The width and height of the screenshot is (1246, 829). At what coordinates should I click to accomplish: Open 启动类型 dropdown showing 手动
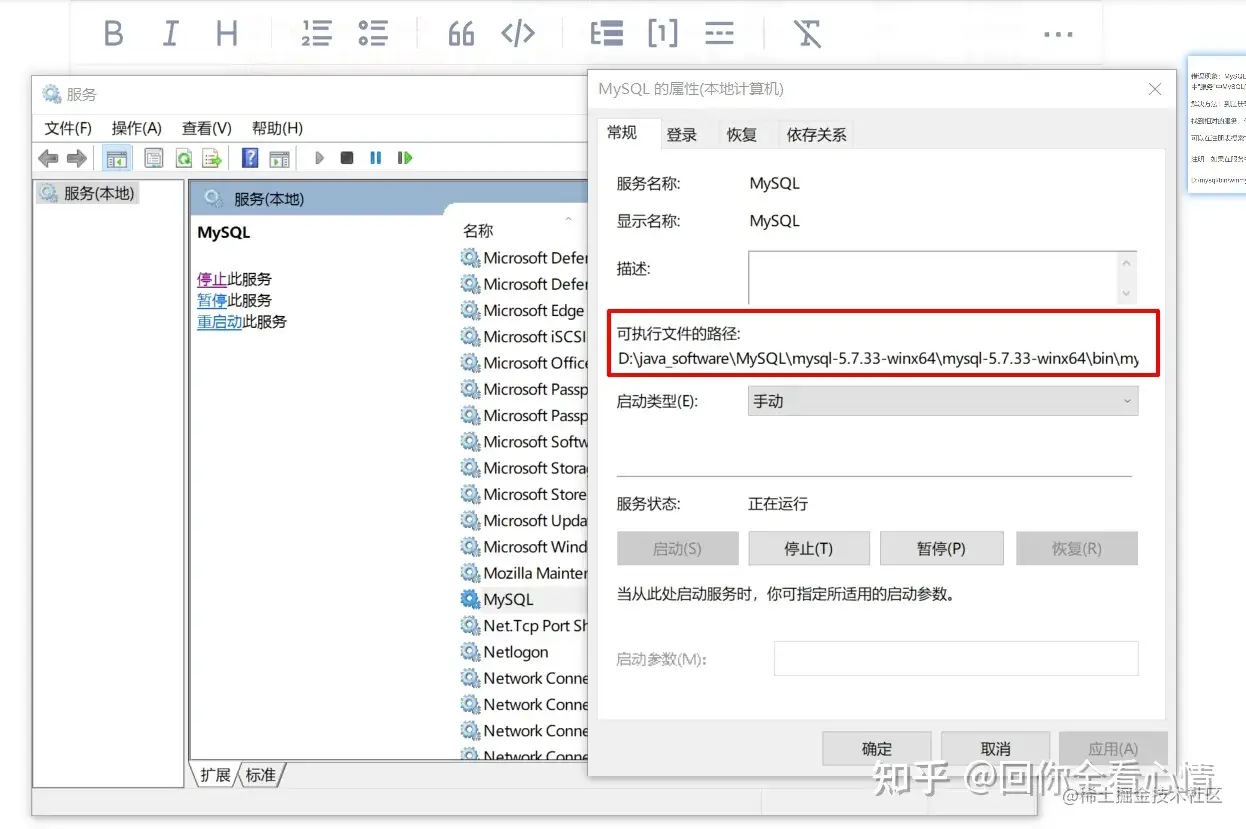943,401
